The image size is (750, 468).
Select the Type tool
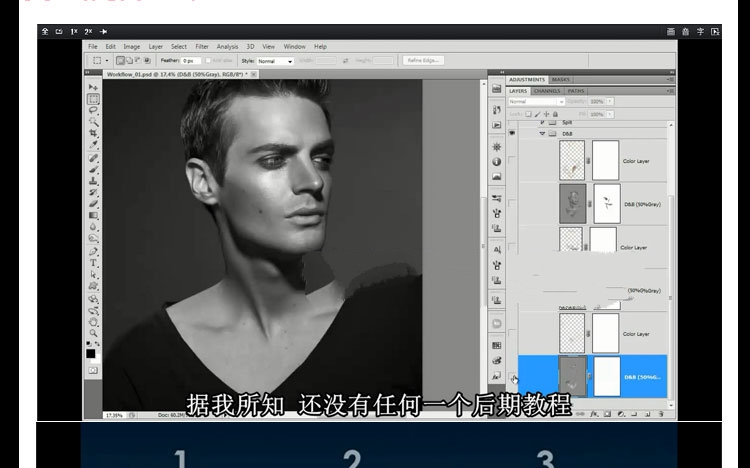(93, 263)
